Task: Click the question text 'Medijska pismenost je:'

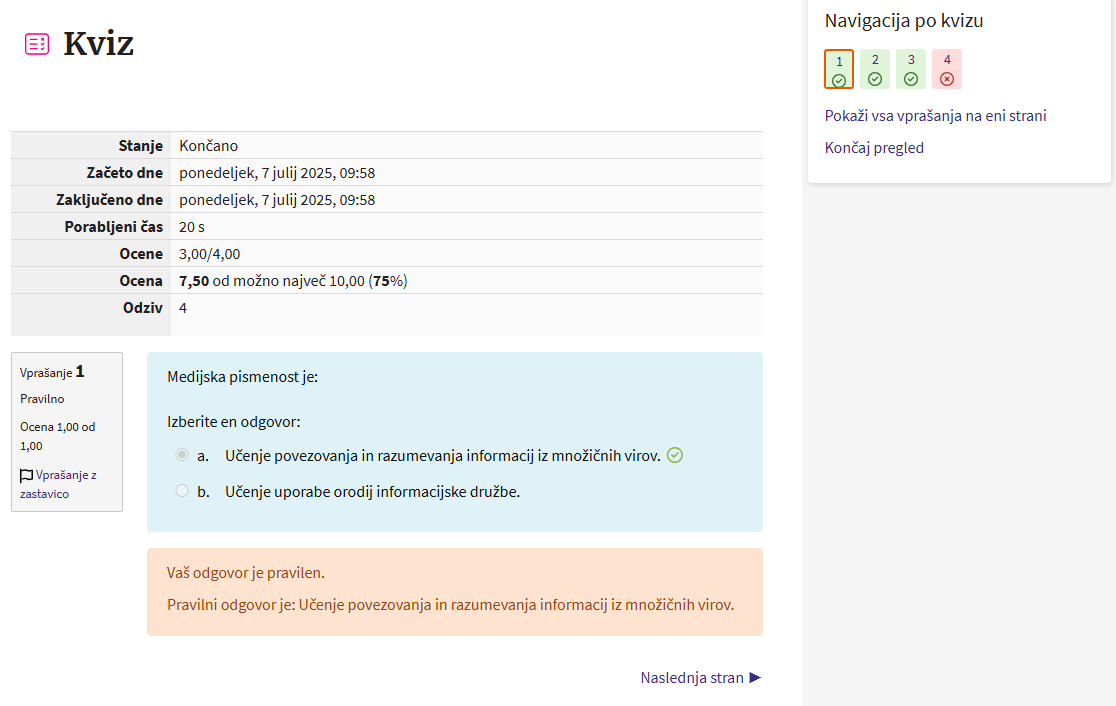Action: (242, 377)
